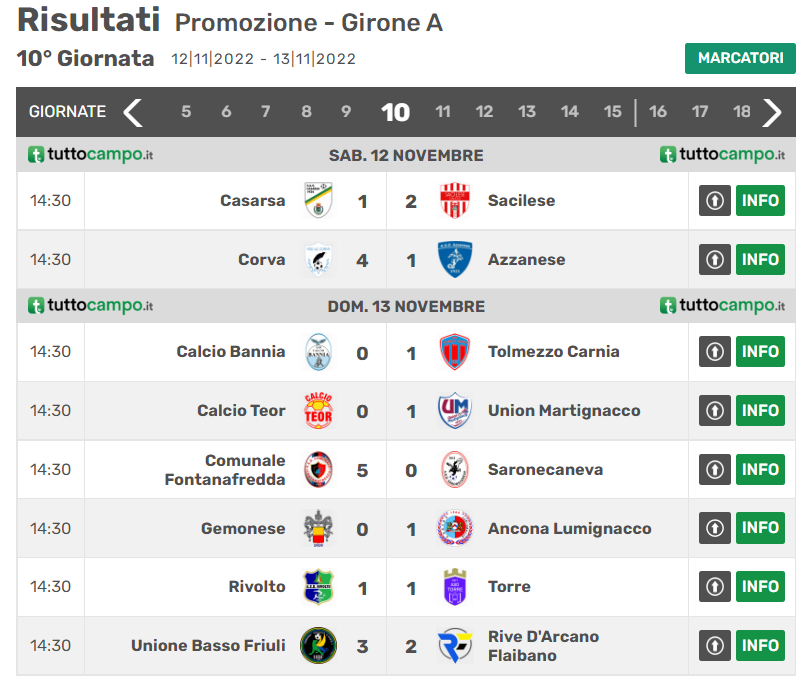Click arrow icon for Rivolto–Torre match

coord(714,587)
